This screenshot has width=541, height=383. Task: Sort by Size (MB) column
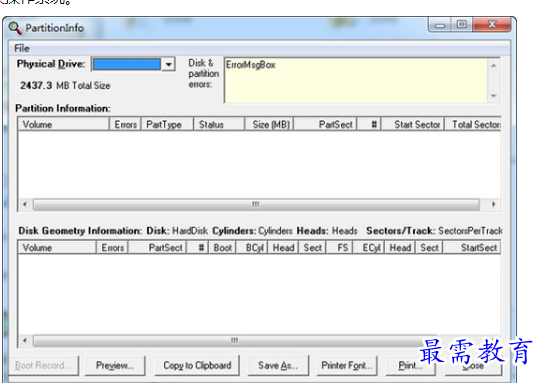(269, 124)
